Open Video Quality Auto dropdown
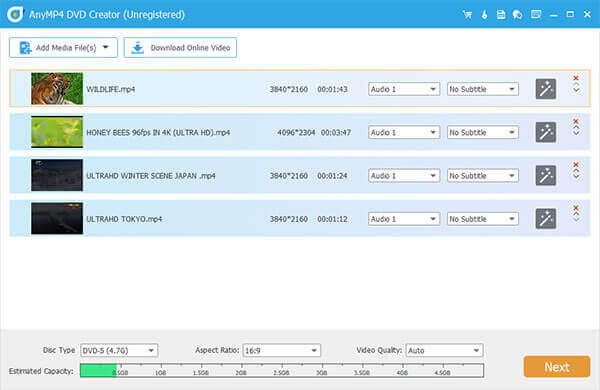 click(x=444, y=350)
